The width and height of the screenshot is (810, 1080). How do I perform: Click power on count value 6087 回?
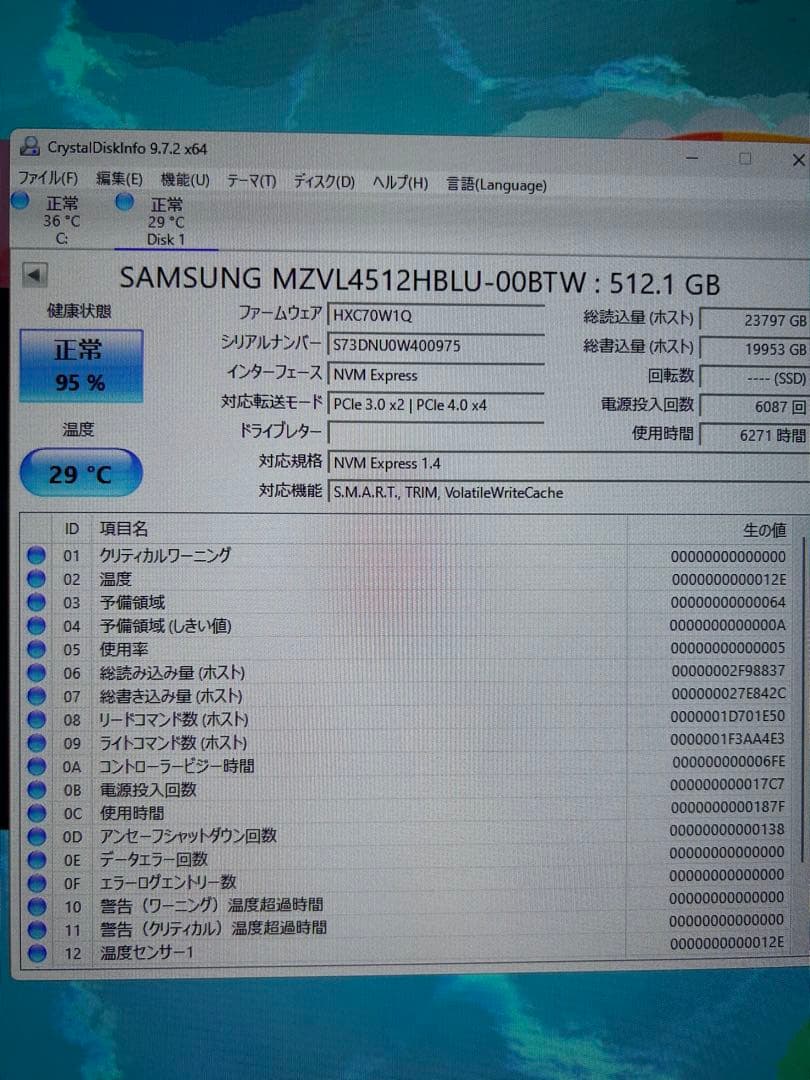tap(755, 406)
